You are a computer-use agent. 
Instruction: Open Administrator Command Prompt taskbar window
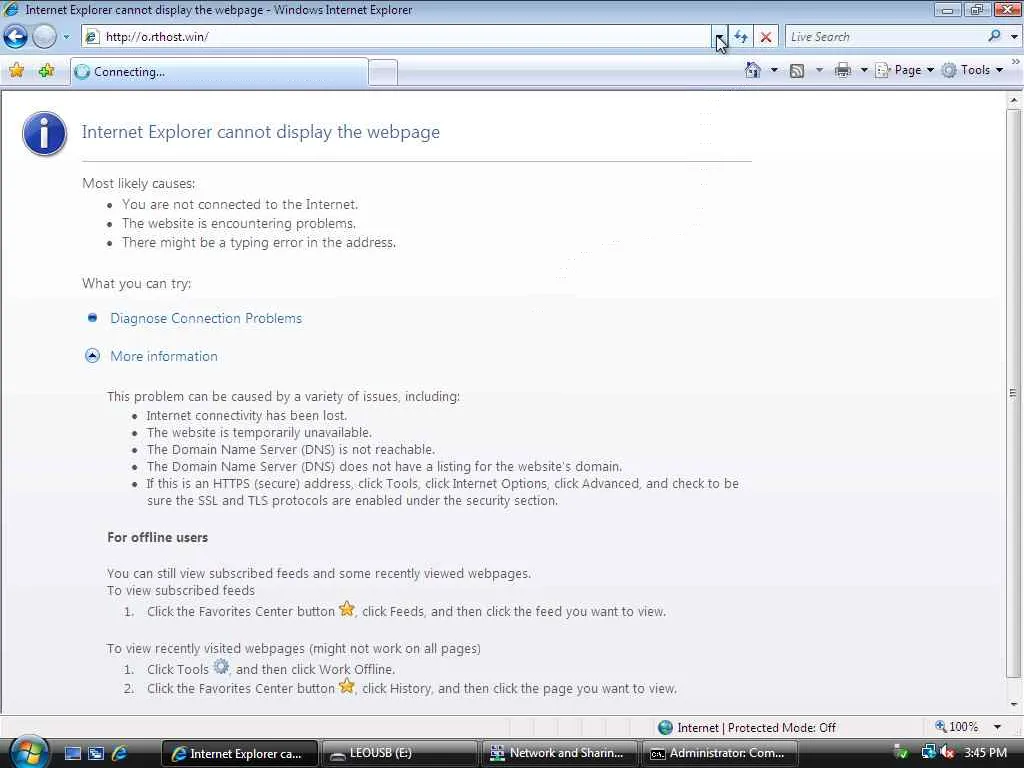pos(721,754)
